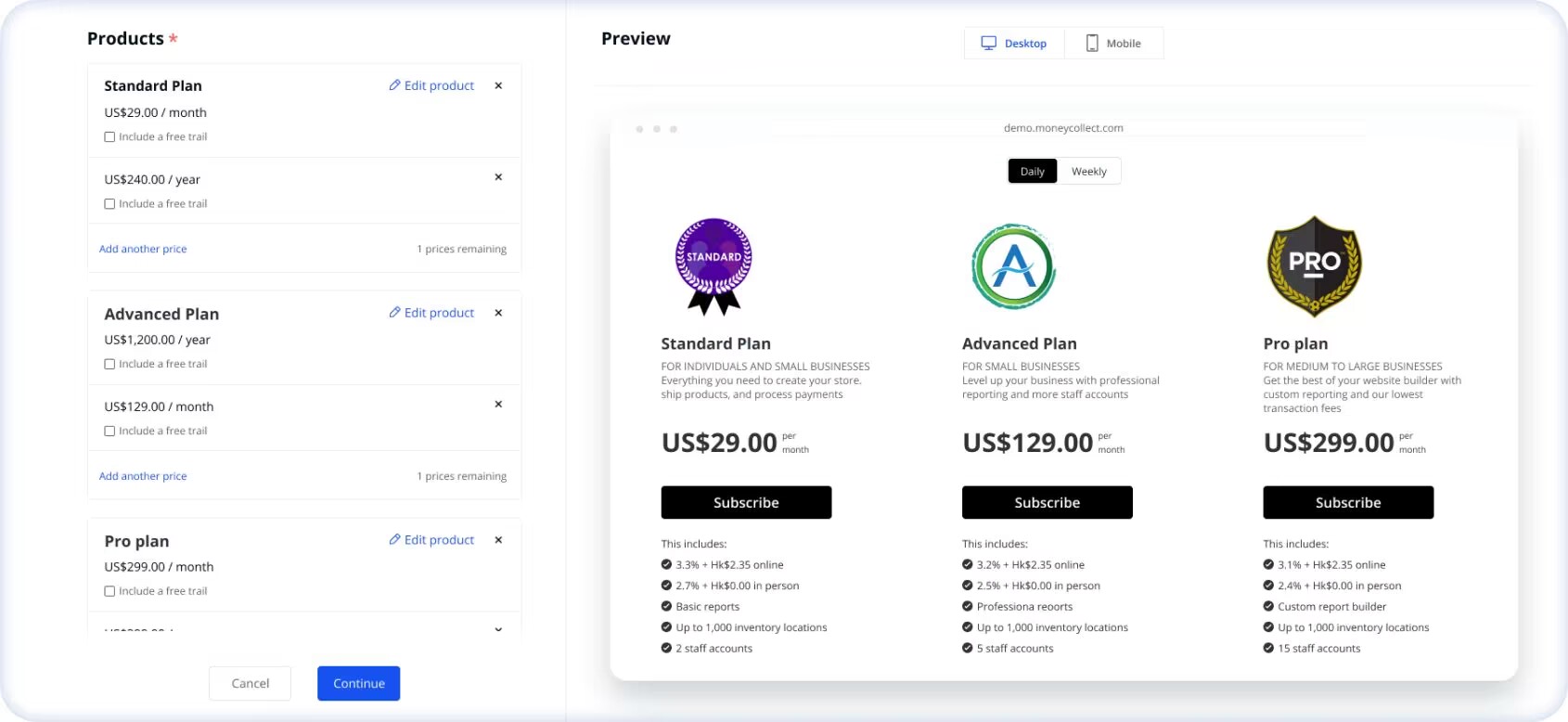Remove the Pro plan product with X
This screenshot has width=1568, height=722.
(498, 540)
